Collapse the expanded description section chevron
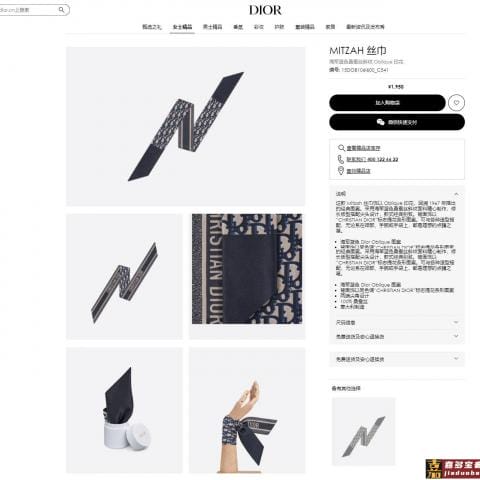Viewport: 480px width, 480px height. click(456, 194)
